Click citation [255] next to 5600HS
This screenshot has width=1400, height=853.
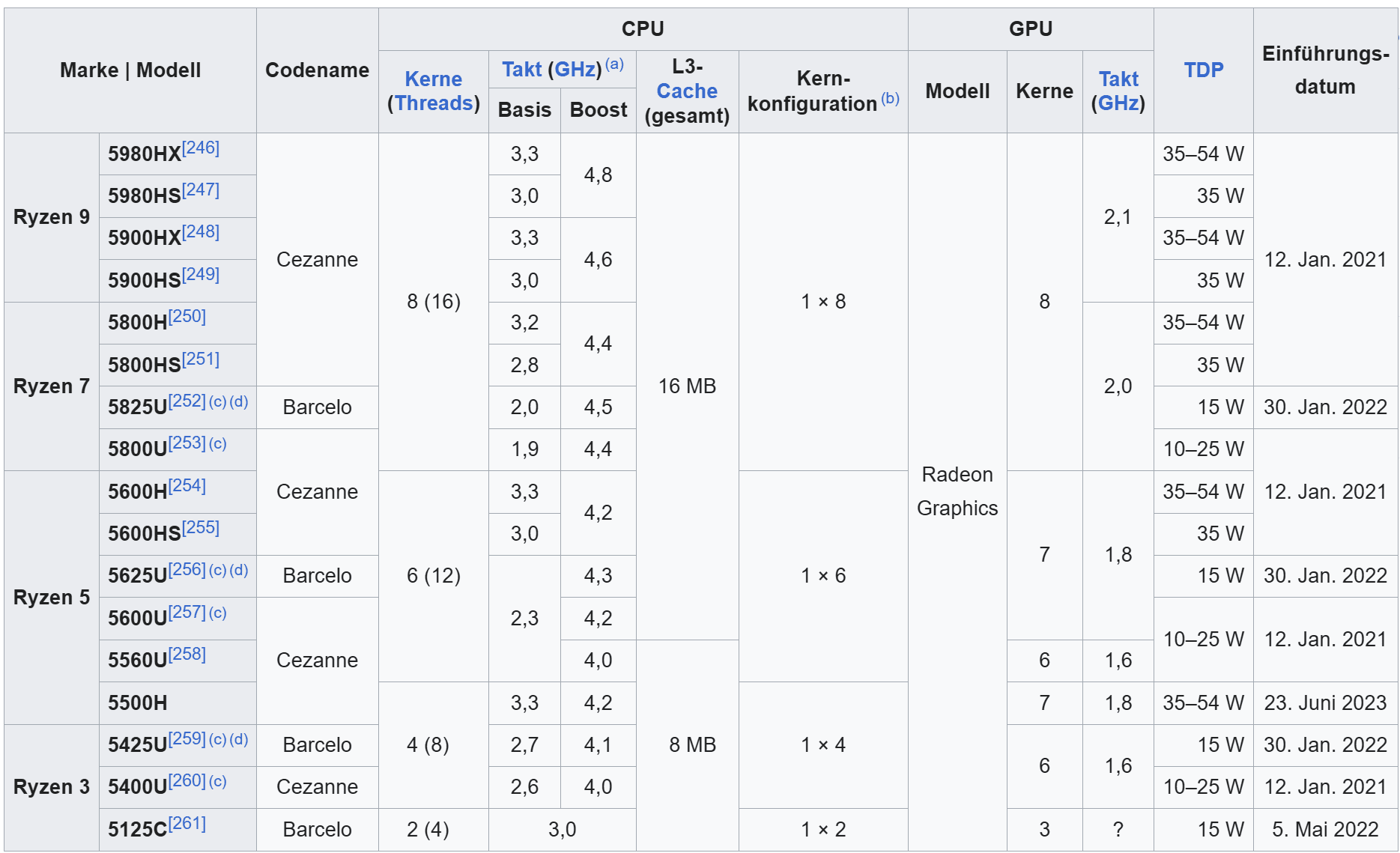[201, 527]
